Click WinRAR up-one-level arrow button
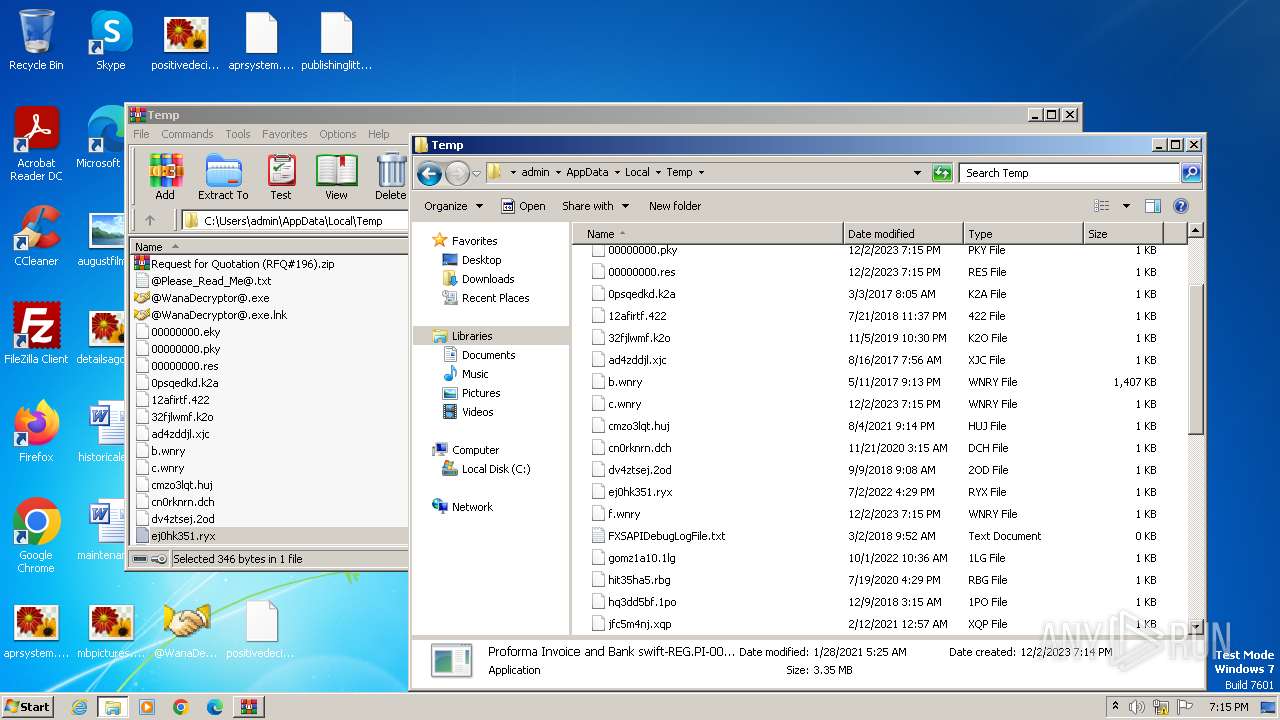The height and width of the screenshot is (720, 1280). [x=150, y=221]
